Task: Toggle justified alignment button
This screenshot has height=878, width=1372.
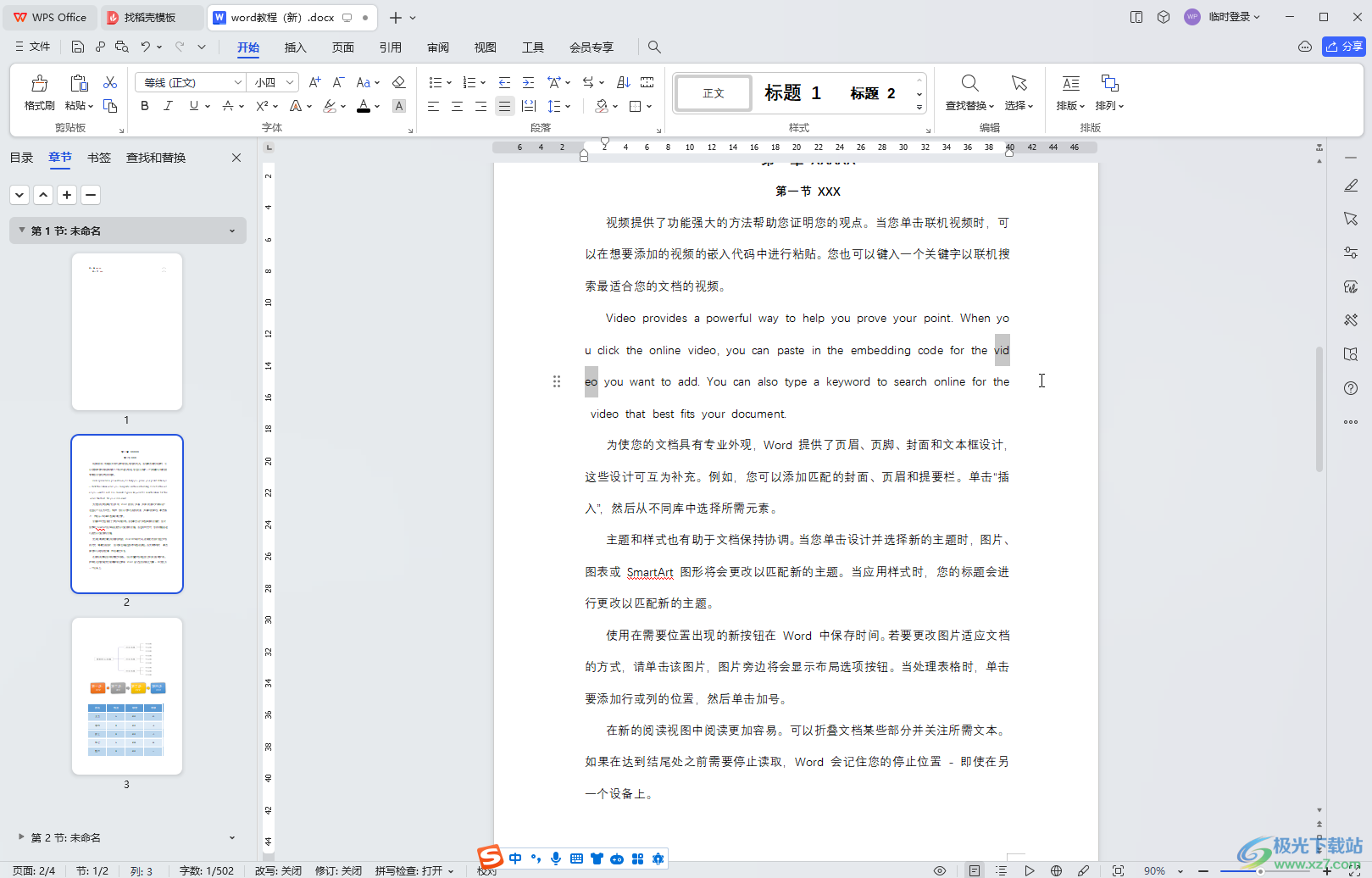Action: (x=504, y=106)
